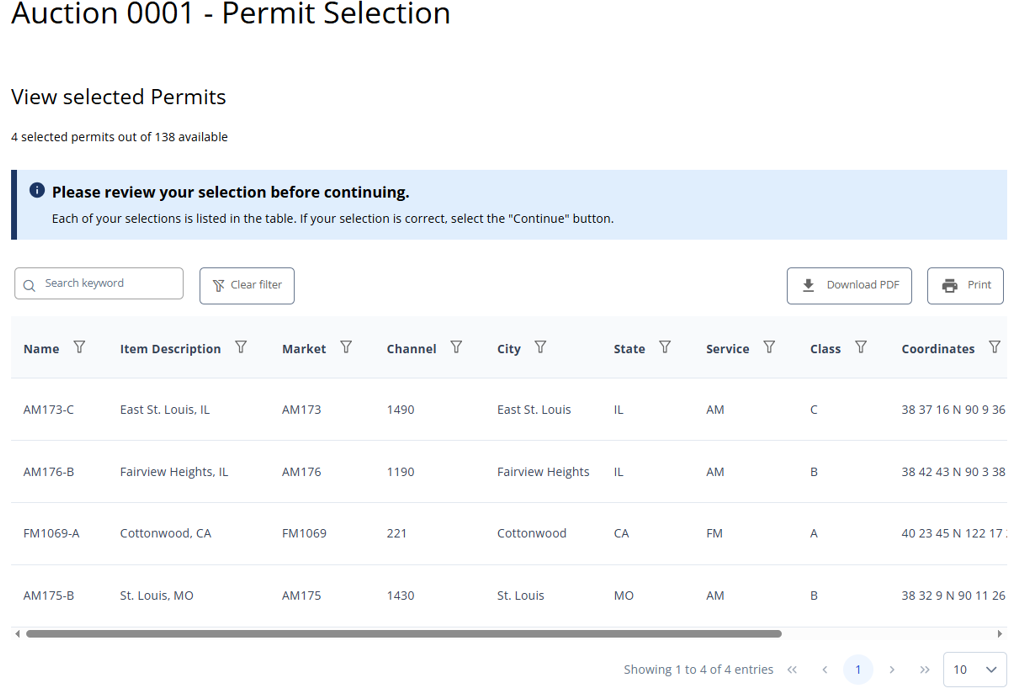1015x694 pixels.
Task: Select page 1 in pagination
Action: 858,670
